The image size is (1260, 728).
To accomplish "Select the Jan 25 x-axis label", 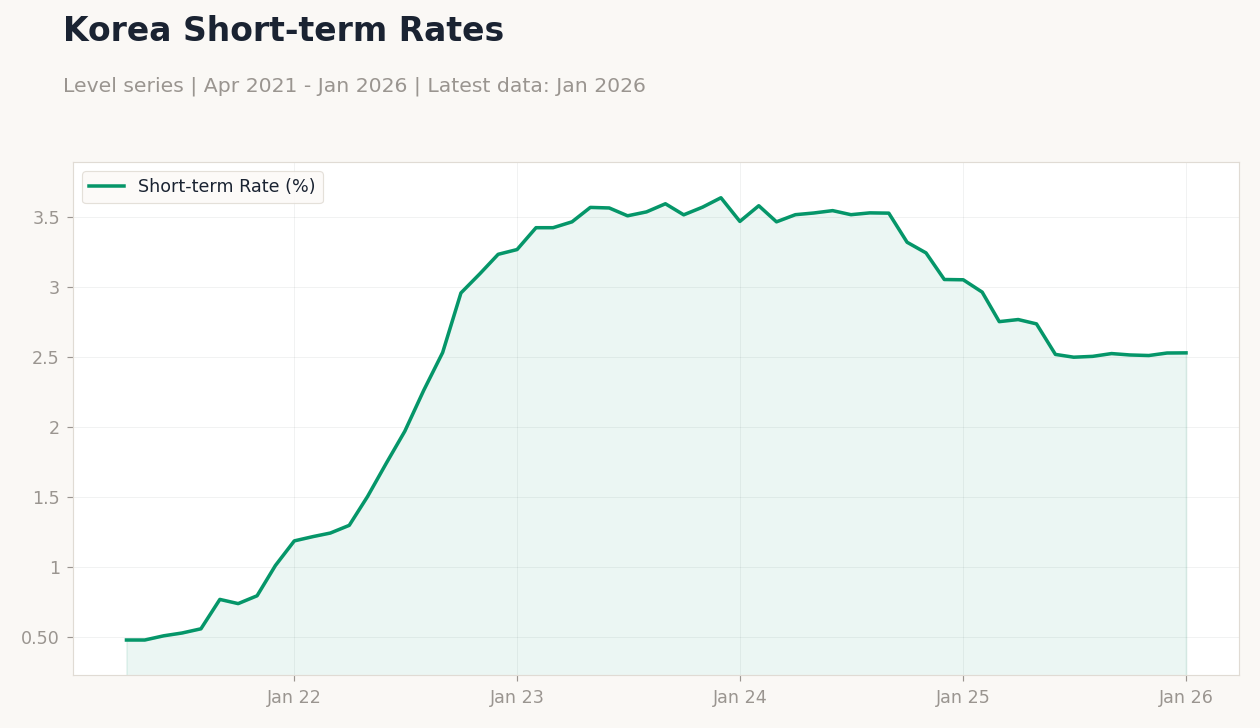I will coord(963,698).
